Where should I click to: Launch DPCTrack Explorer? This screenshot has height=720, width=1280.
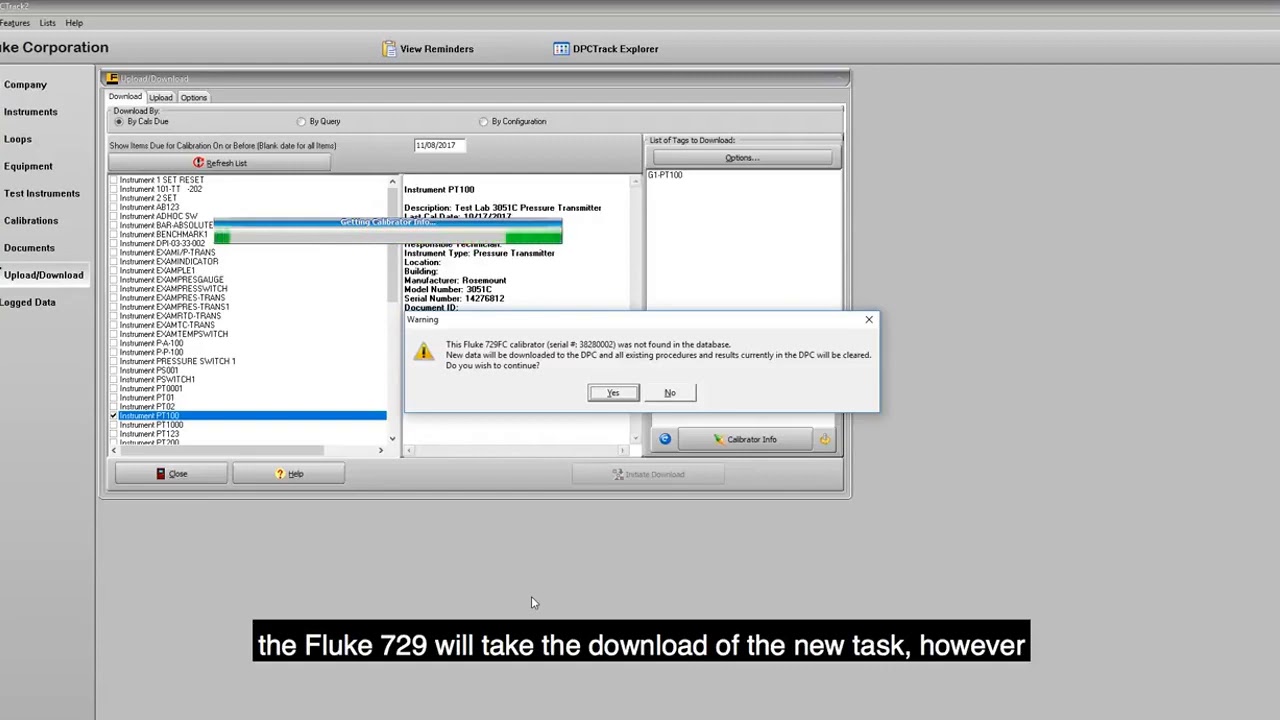click(x=607, y=49)
